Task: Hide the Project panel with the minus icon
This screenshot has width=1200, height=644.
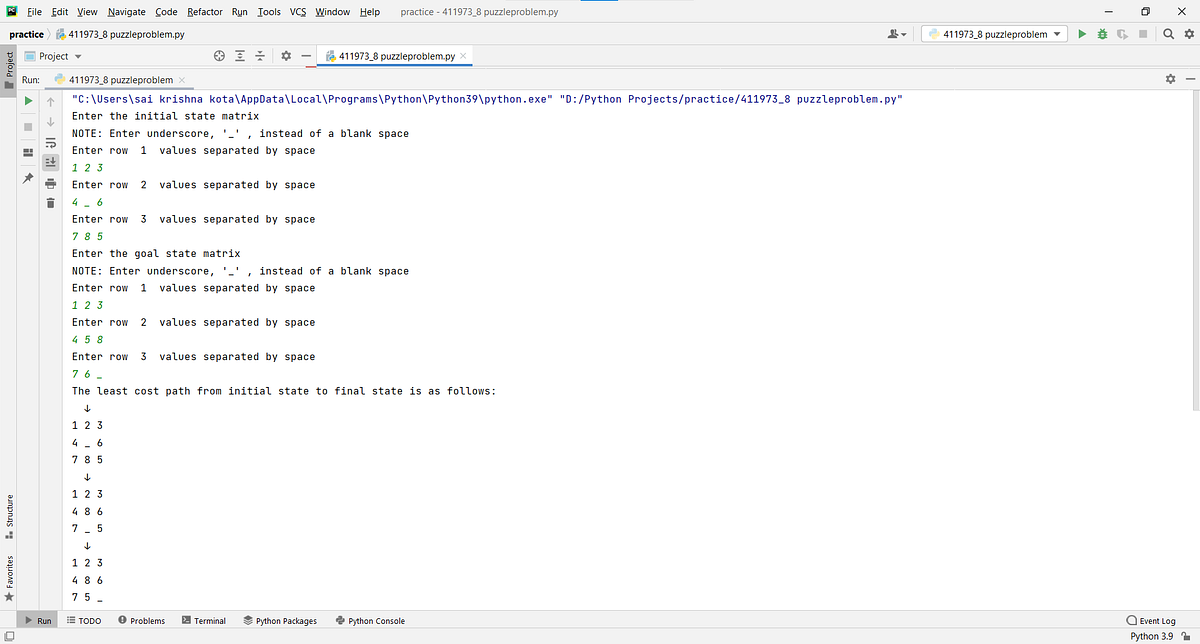Action: [307, 56]
